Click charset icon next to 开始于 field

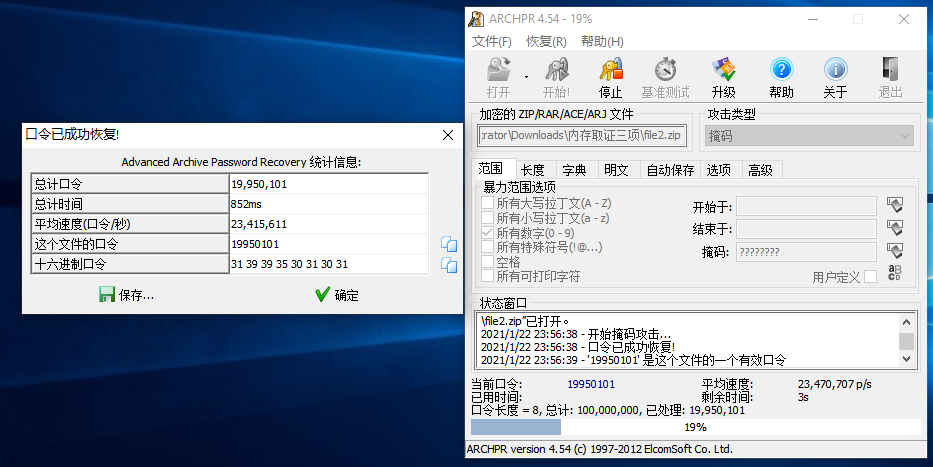pyautogui.click(x=894, y=206)
